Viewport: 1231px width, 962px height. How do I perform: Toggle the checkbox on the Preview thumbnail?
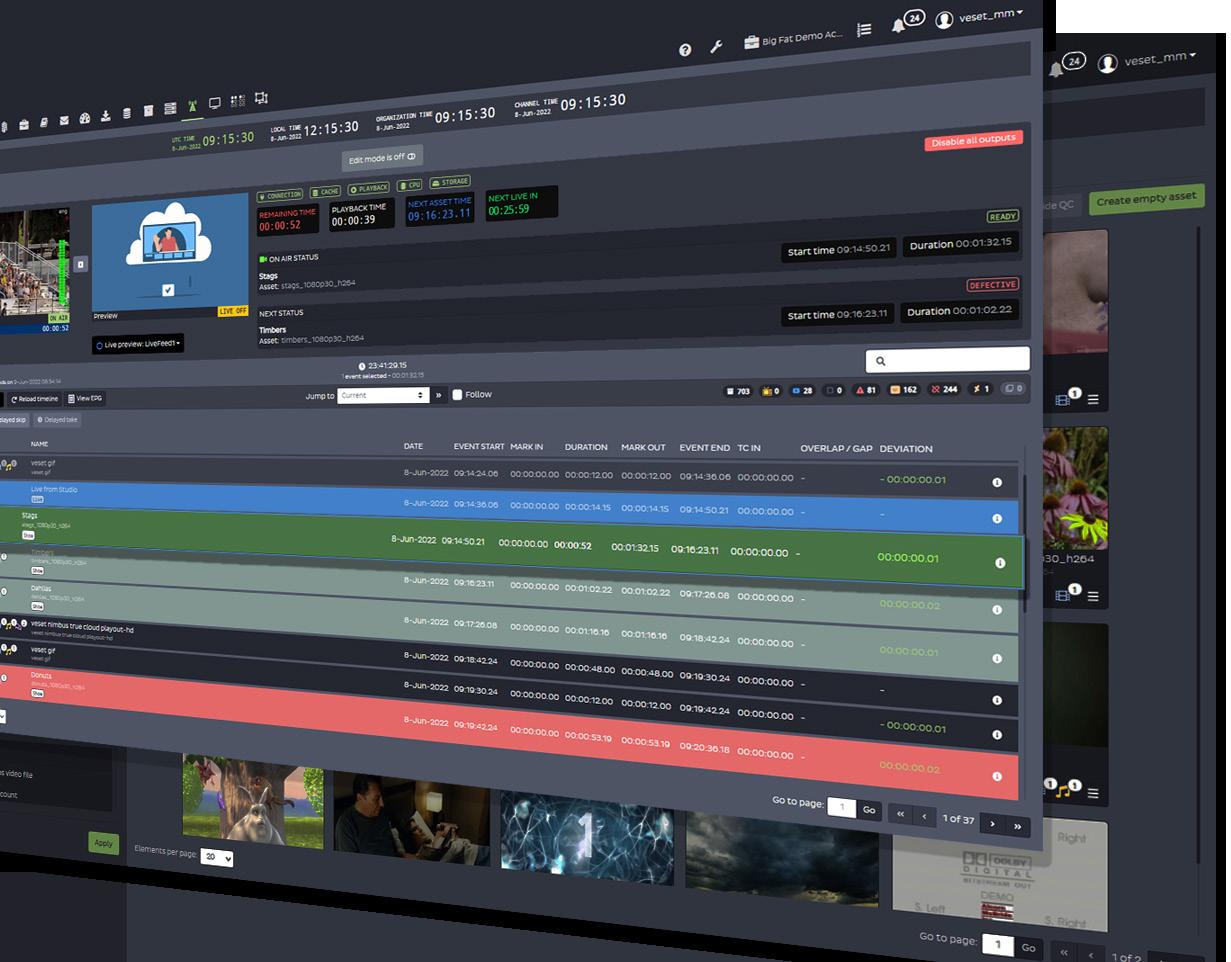coord(168,290)
